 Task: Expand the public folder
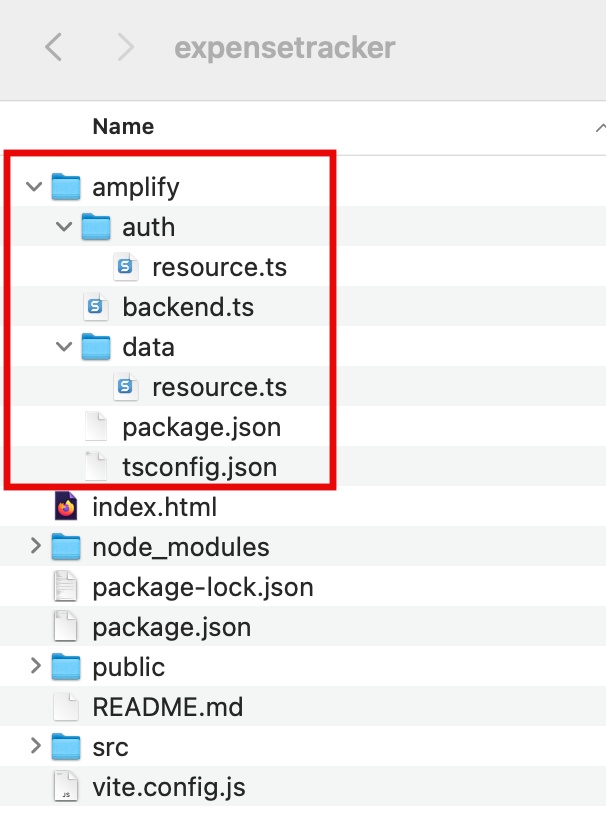click(35, 666)
